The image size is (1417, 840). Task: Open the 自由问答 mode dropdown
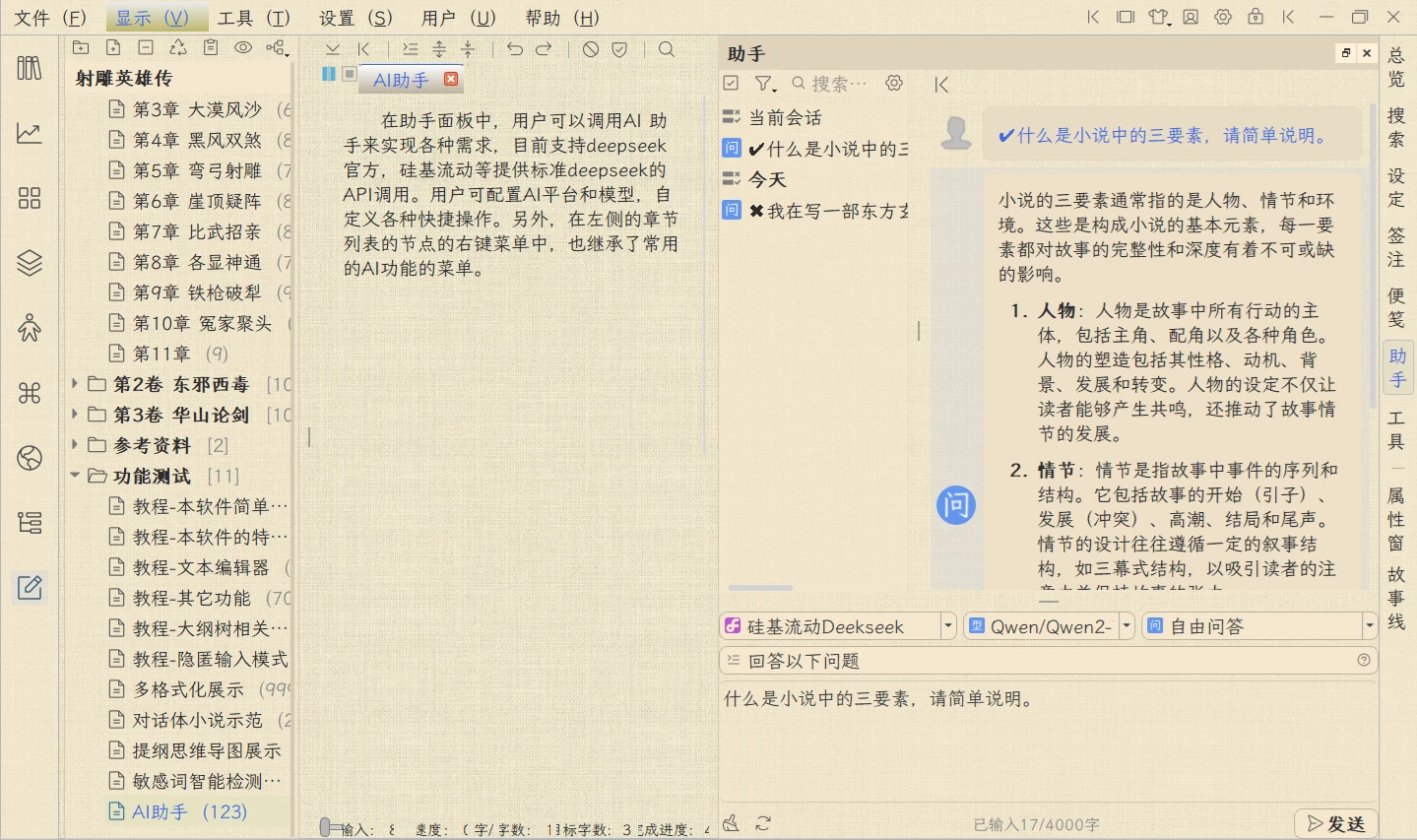1369,626
